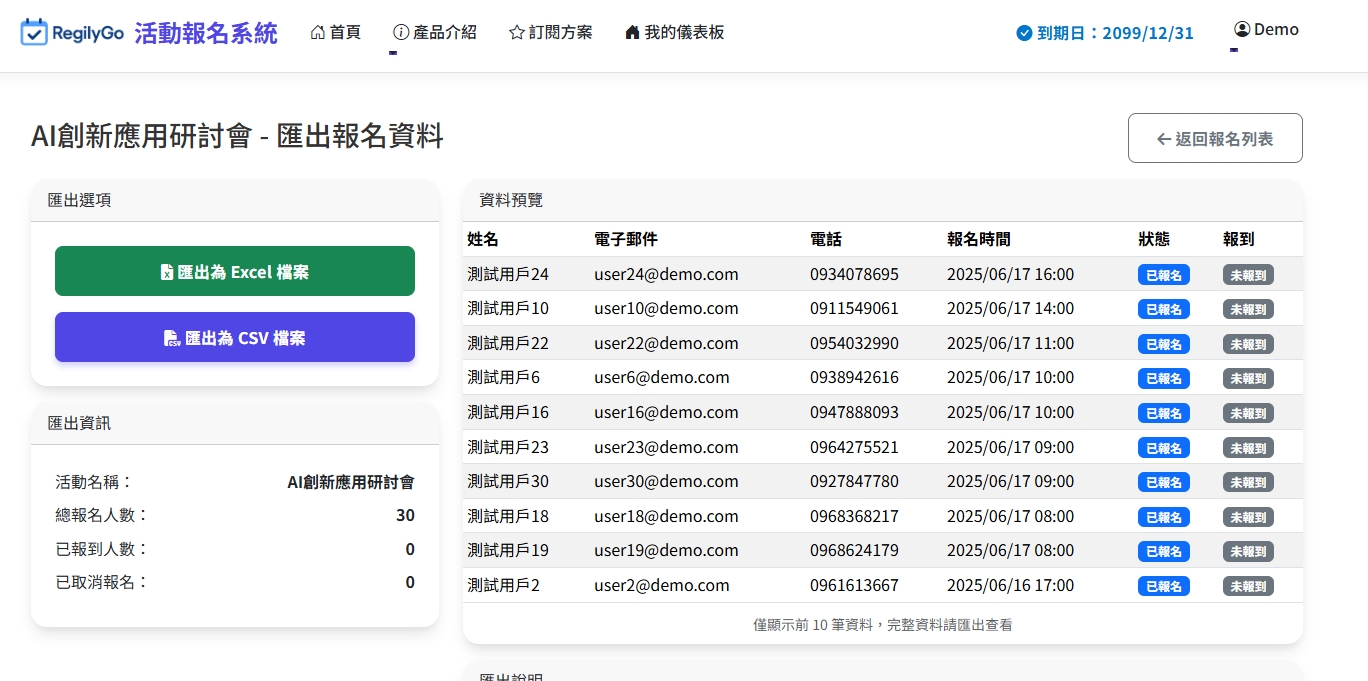
Task: Click the 返回報名列表 button
Action: (1215, 138)
